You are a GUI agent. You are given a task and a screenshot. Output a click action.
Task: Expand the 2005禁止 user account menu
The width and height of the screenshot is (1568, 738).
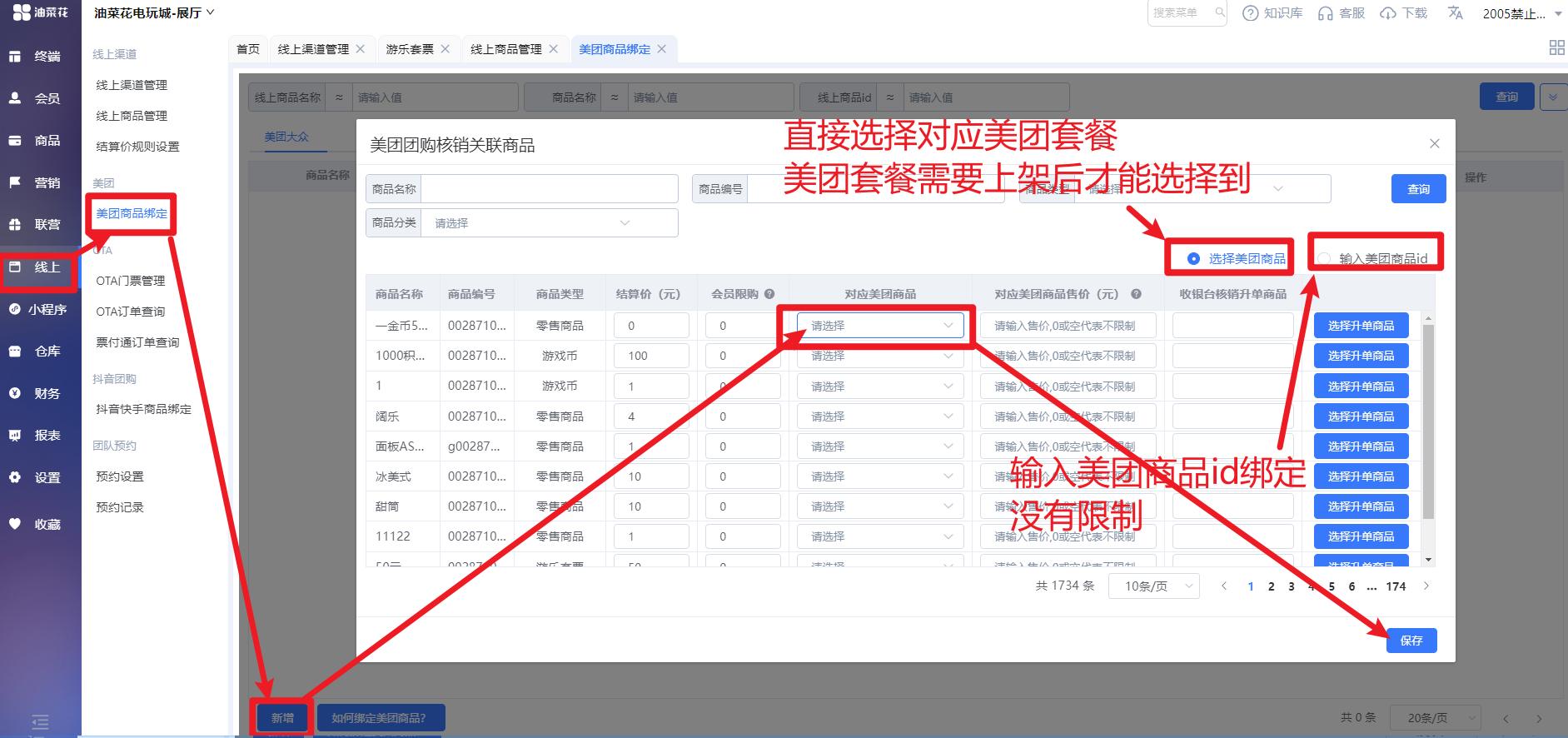(x=1522, y=13)
